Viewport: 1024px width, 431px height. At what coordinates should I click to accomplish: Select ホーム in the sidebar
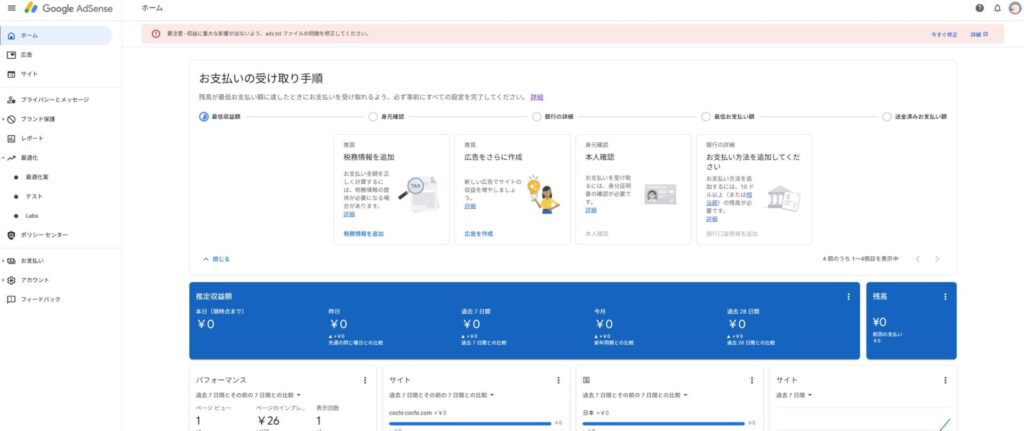tap(56, 35)
